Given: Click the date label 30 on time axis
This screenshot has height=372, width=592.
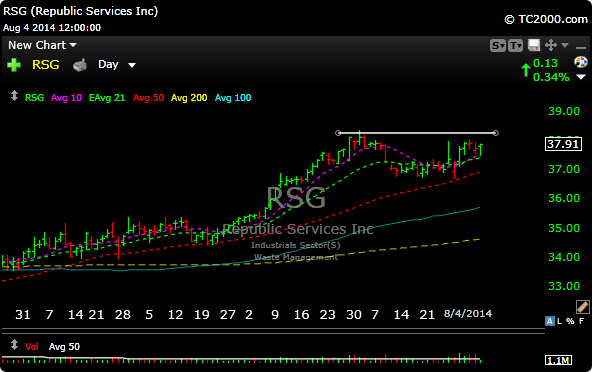Looking at the screenshot, I should tap(354, 315).
